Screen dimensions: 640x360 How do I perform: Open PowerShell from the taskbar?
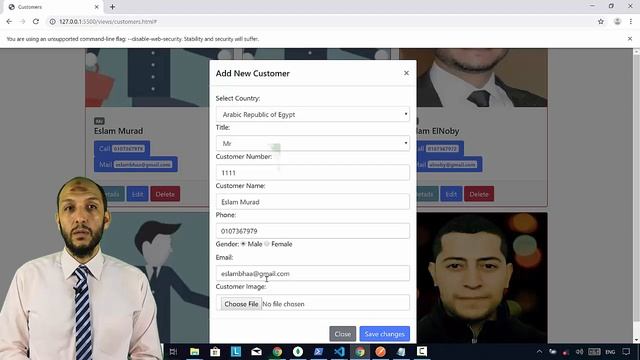318,351
